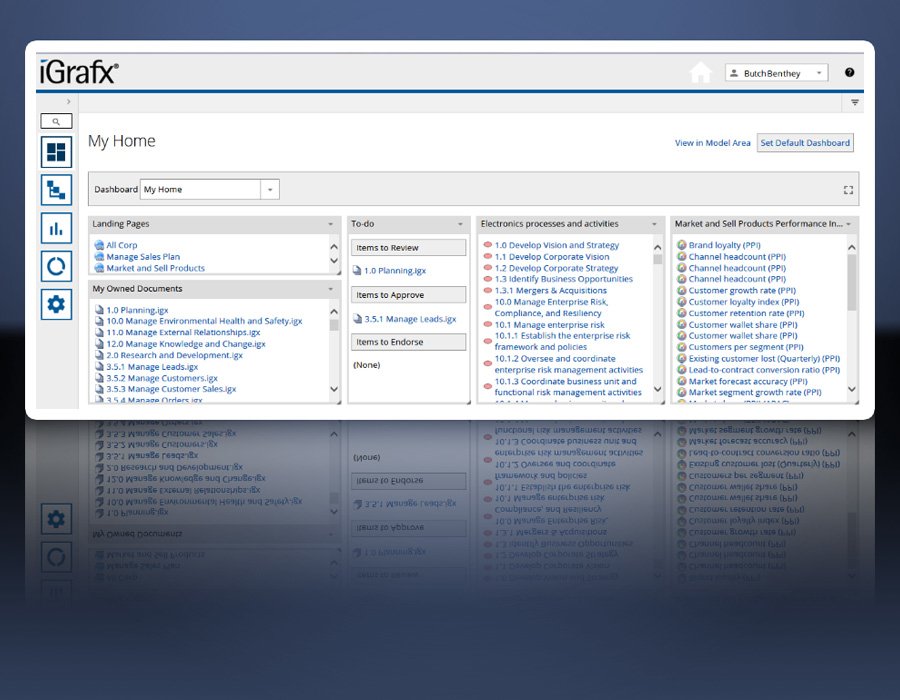Click the iGrafx logo
This screenshot has height=700, width=900.
click(x=79, y=72)
